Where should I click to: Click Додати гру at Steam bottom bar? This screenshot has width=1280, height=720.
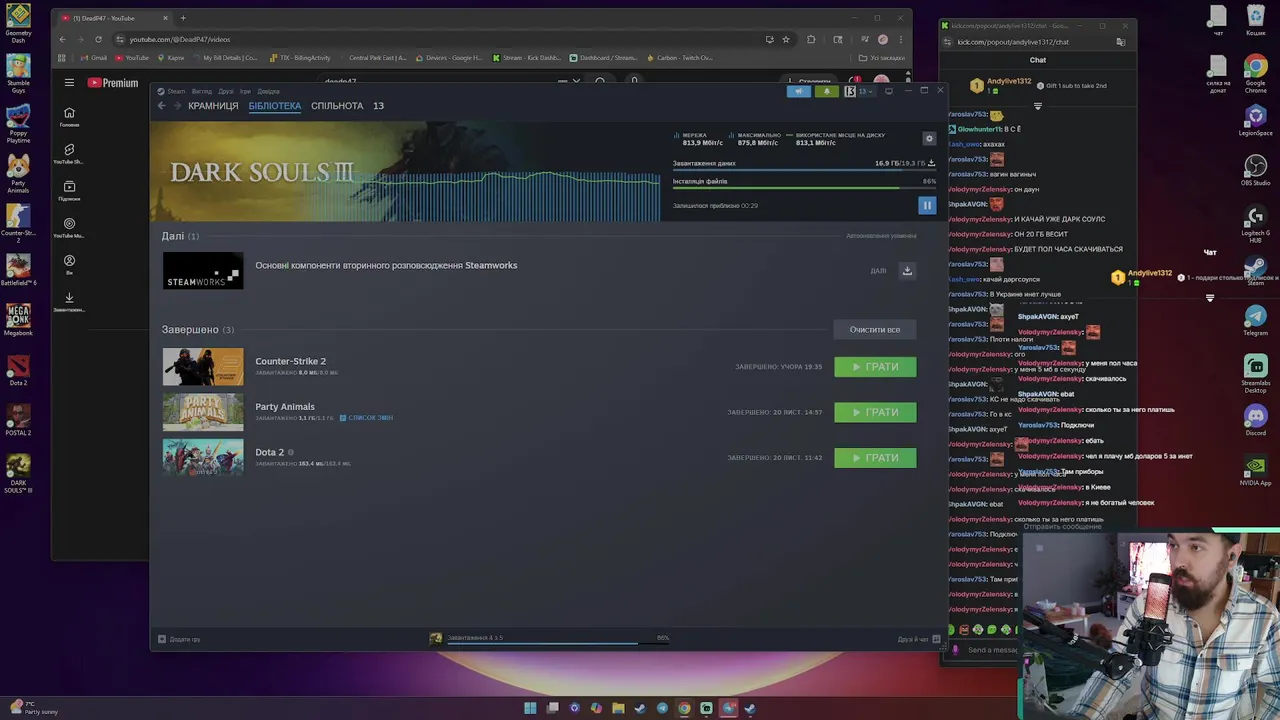(179, 639)
